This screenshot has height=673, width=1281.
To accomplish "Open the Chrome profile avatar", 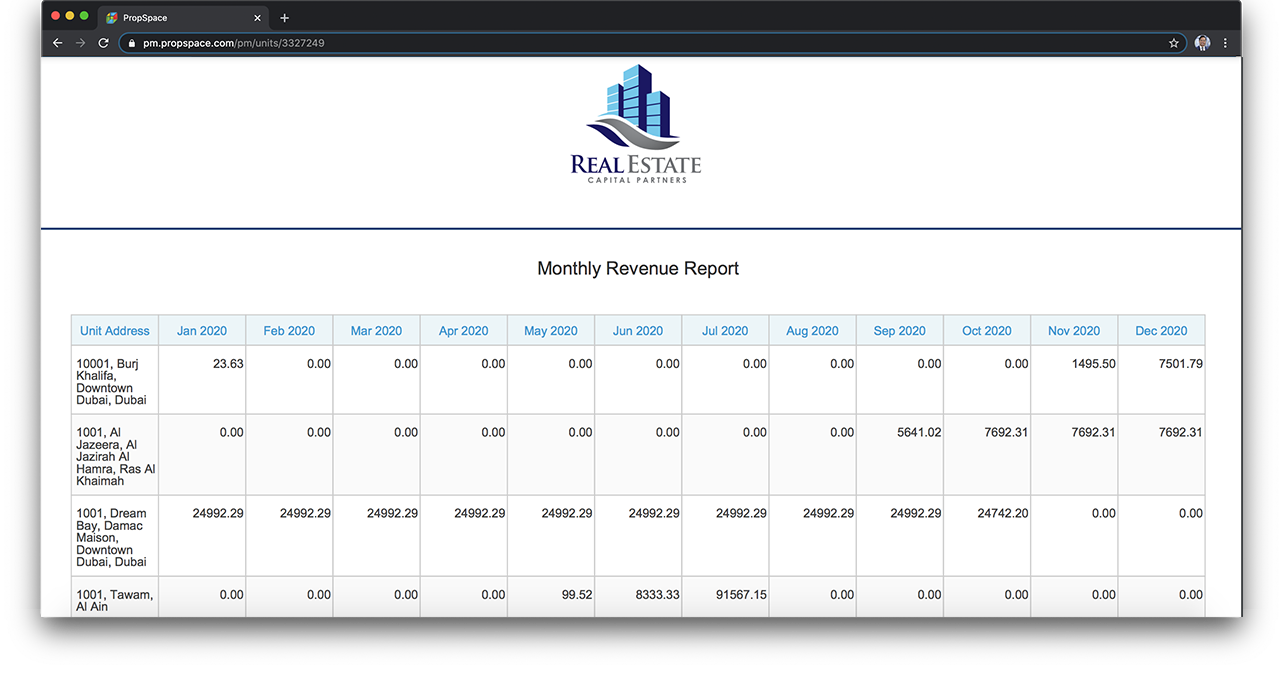I will (1202, 43).
